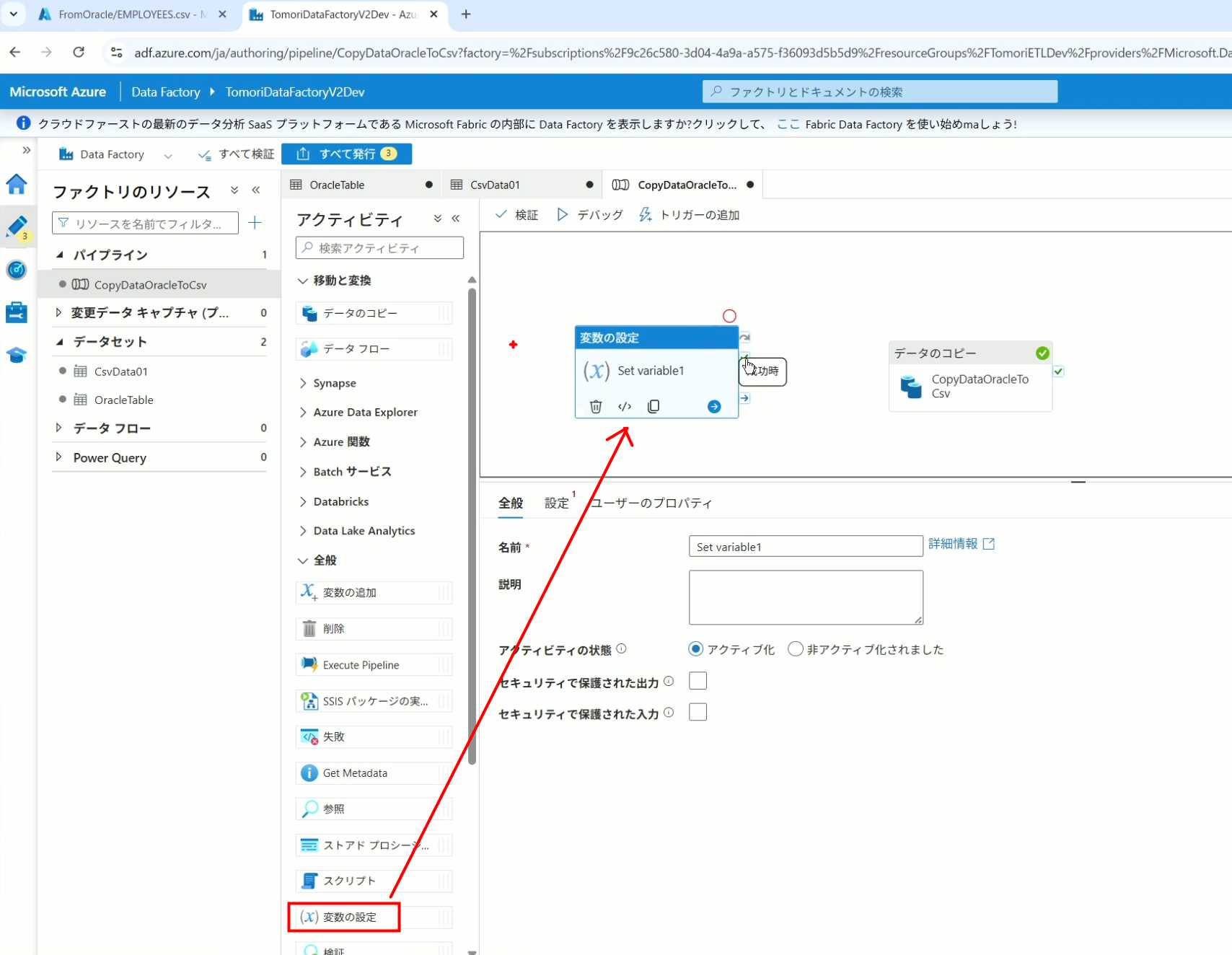
Task: Enable セキュリティで保護された入力 checkbox
Action: [698, 713]
